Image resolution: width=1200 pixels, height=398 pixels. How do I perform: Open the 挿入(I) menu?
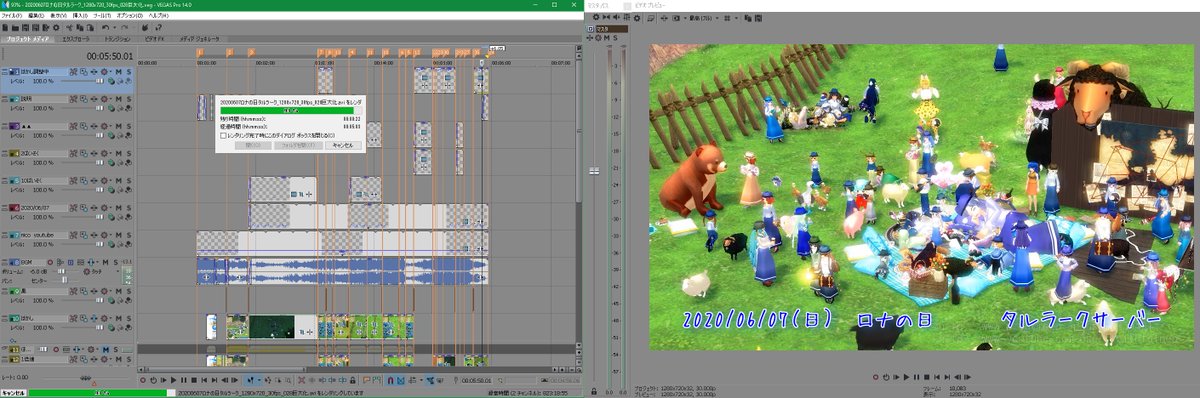(x=80, y=16)
